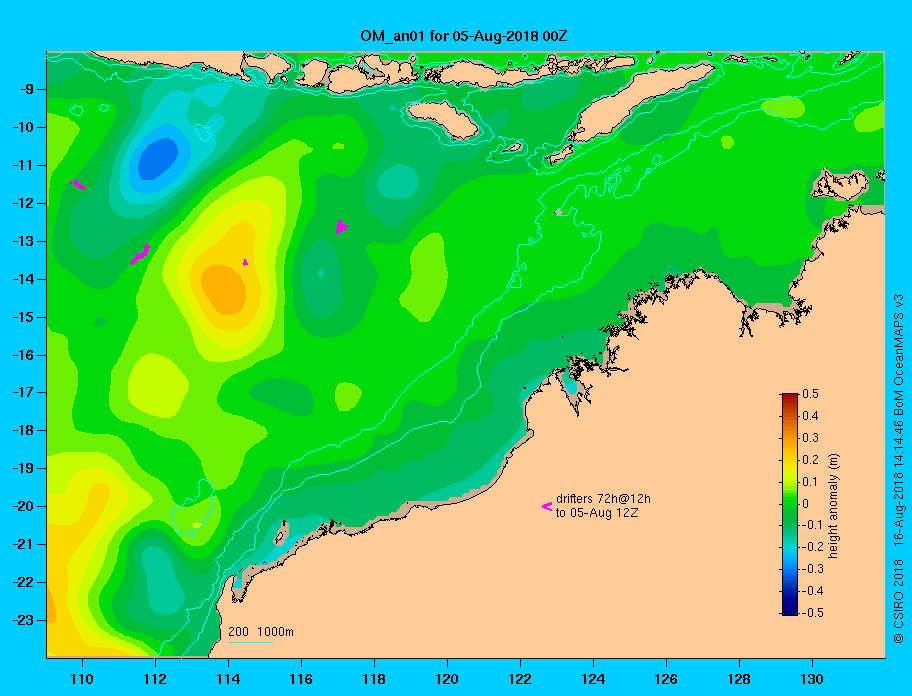
Task: Click the cyan isobath sample line under 200 1000m
Action: click(250, 642)
